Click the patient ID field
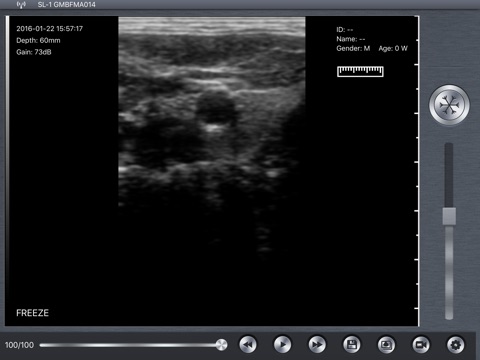480x360 pixels. 345,30
